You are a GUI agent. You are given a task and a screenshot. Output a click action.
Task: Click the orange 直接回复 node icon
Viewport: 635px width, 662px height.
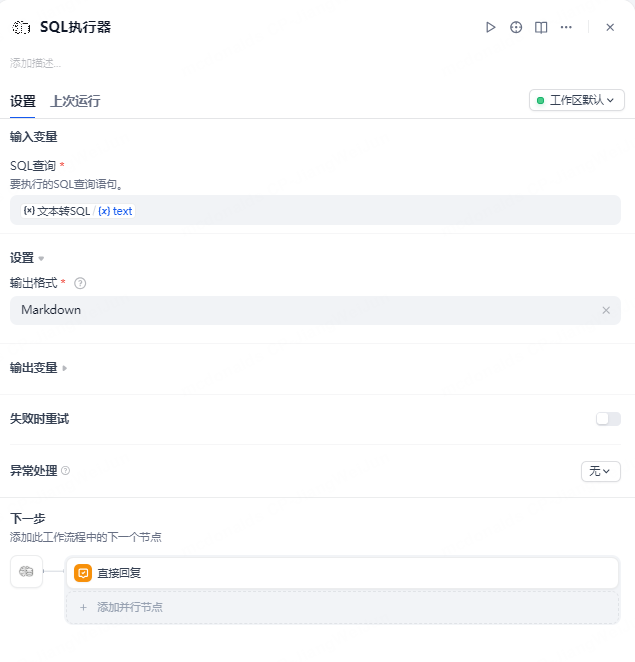click(83, 573)
